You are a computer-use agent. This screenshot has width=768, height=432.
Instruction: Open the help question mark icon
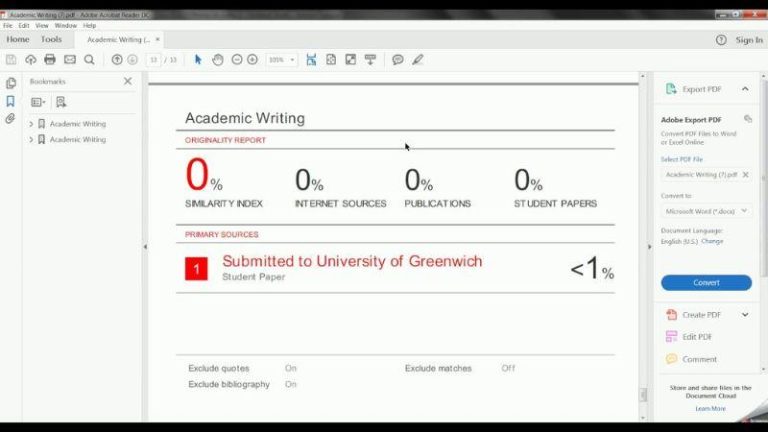721,40
